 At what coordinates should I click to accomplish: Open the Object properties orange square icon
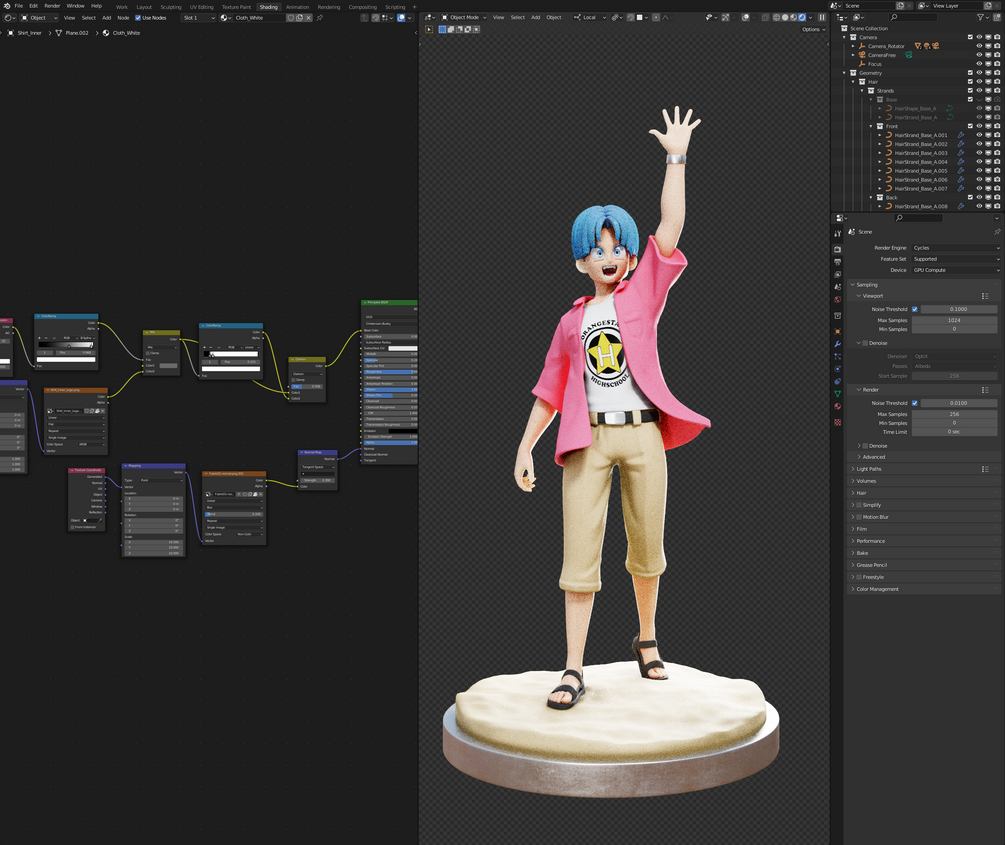click(838, 331)
